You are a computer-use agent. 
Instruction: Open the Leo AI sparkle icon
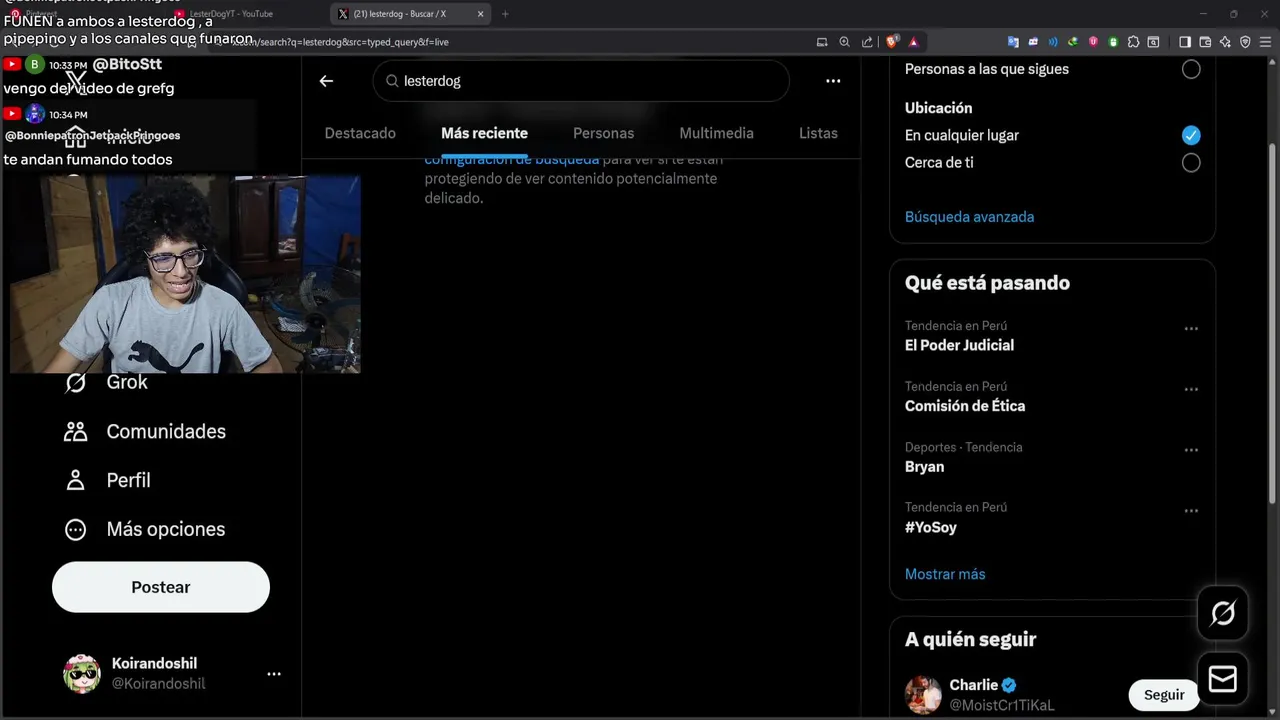(1225, 42)
